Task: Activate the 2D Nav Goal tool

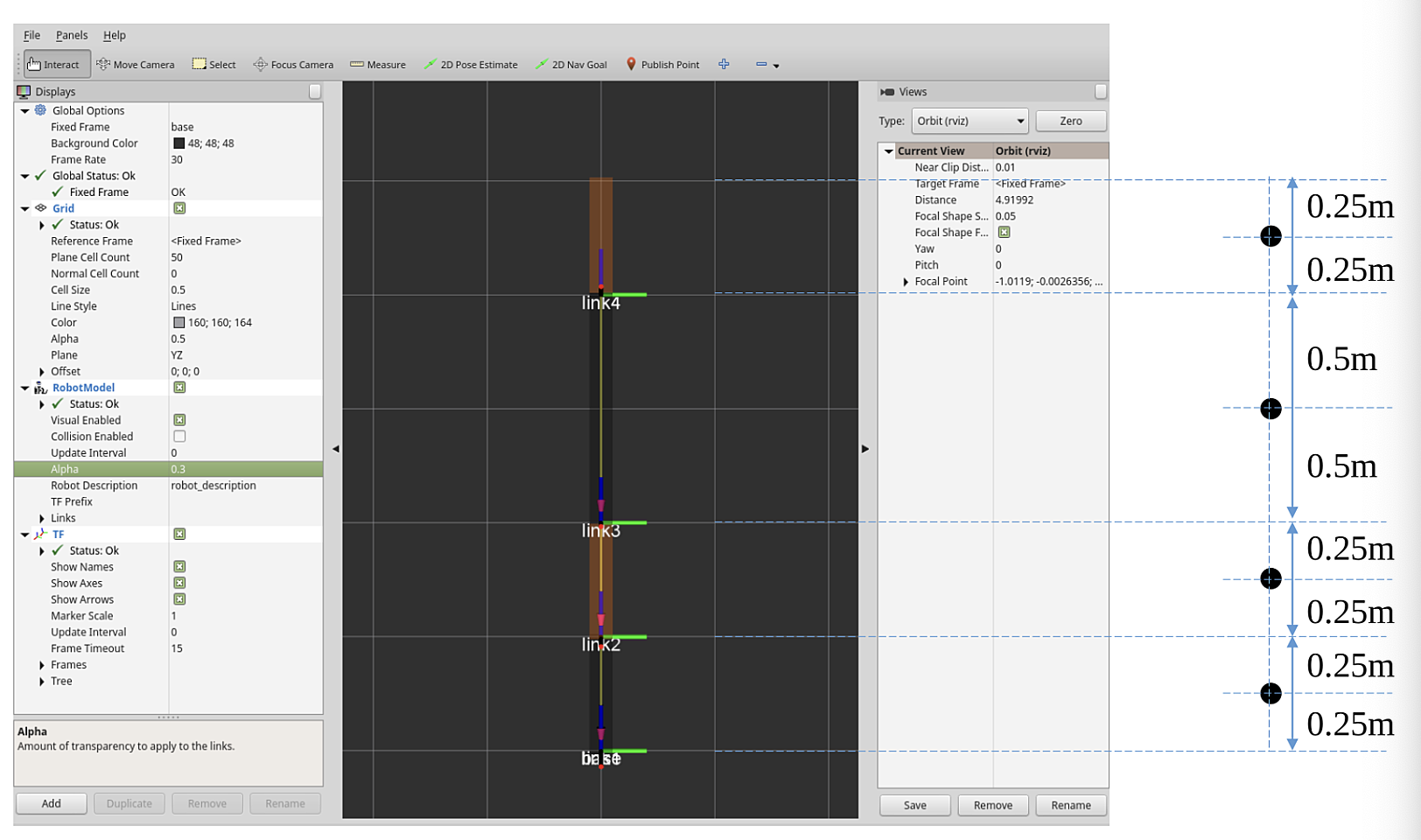Action: click(x=571, y=65)
